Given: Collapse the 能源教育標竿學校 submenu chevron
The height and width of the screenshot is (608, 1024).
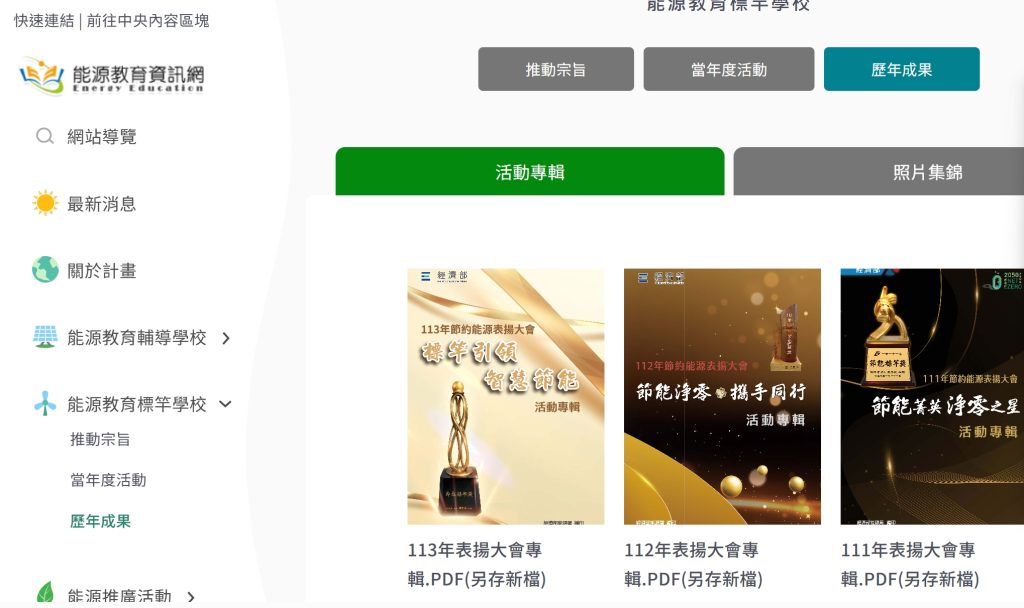Looking at the screenshot, I should click(225, 404).
